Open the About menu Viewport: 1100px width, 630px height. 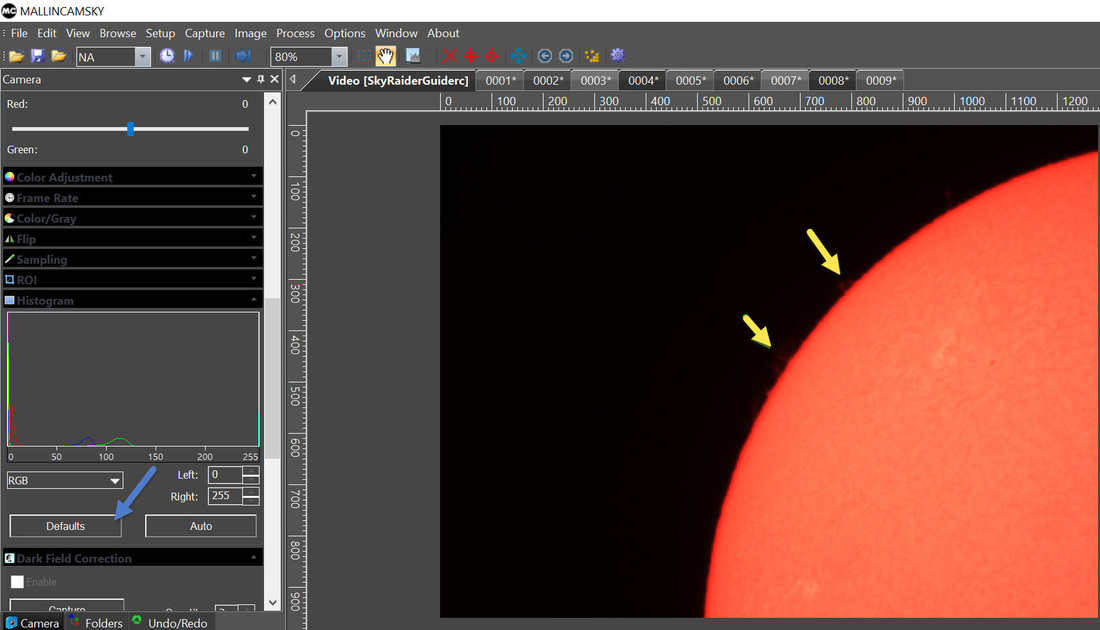pyautogui.click(x=443, y=33)
